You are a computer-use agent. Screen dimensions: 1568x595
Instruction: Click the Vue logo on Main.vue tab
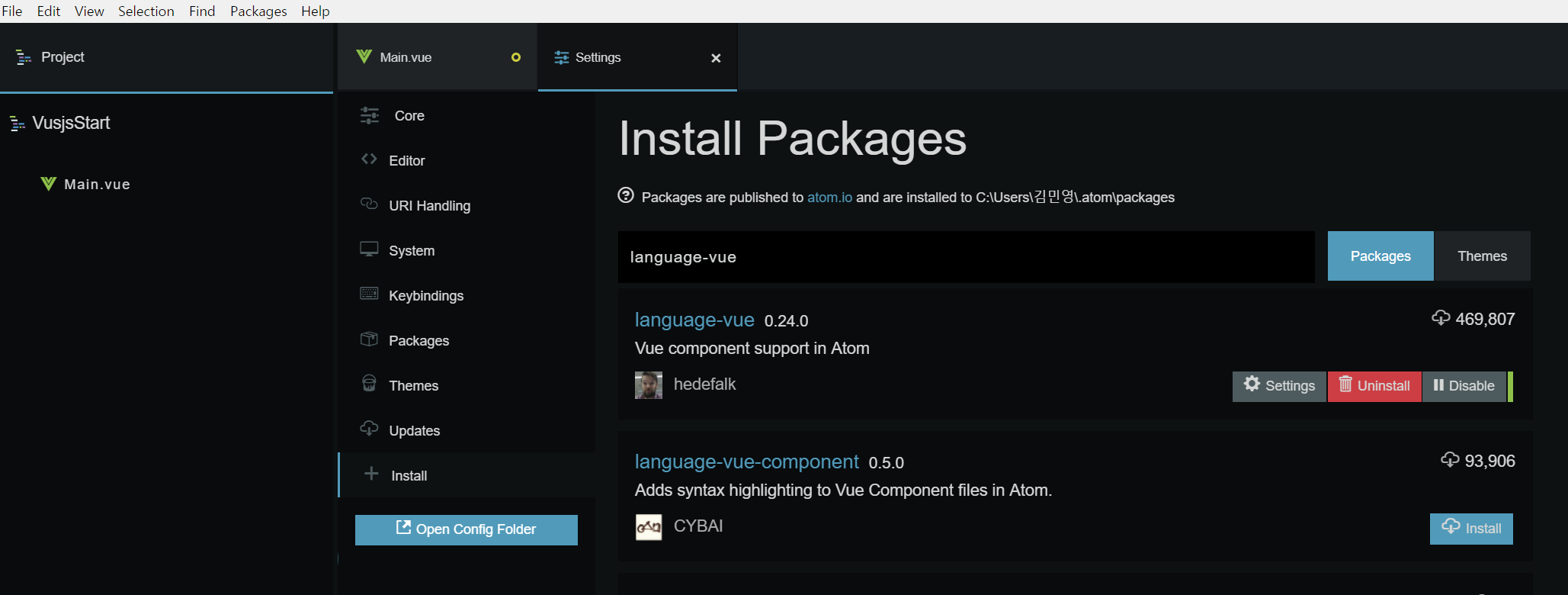364,57
